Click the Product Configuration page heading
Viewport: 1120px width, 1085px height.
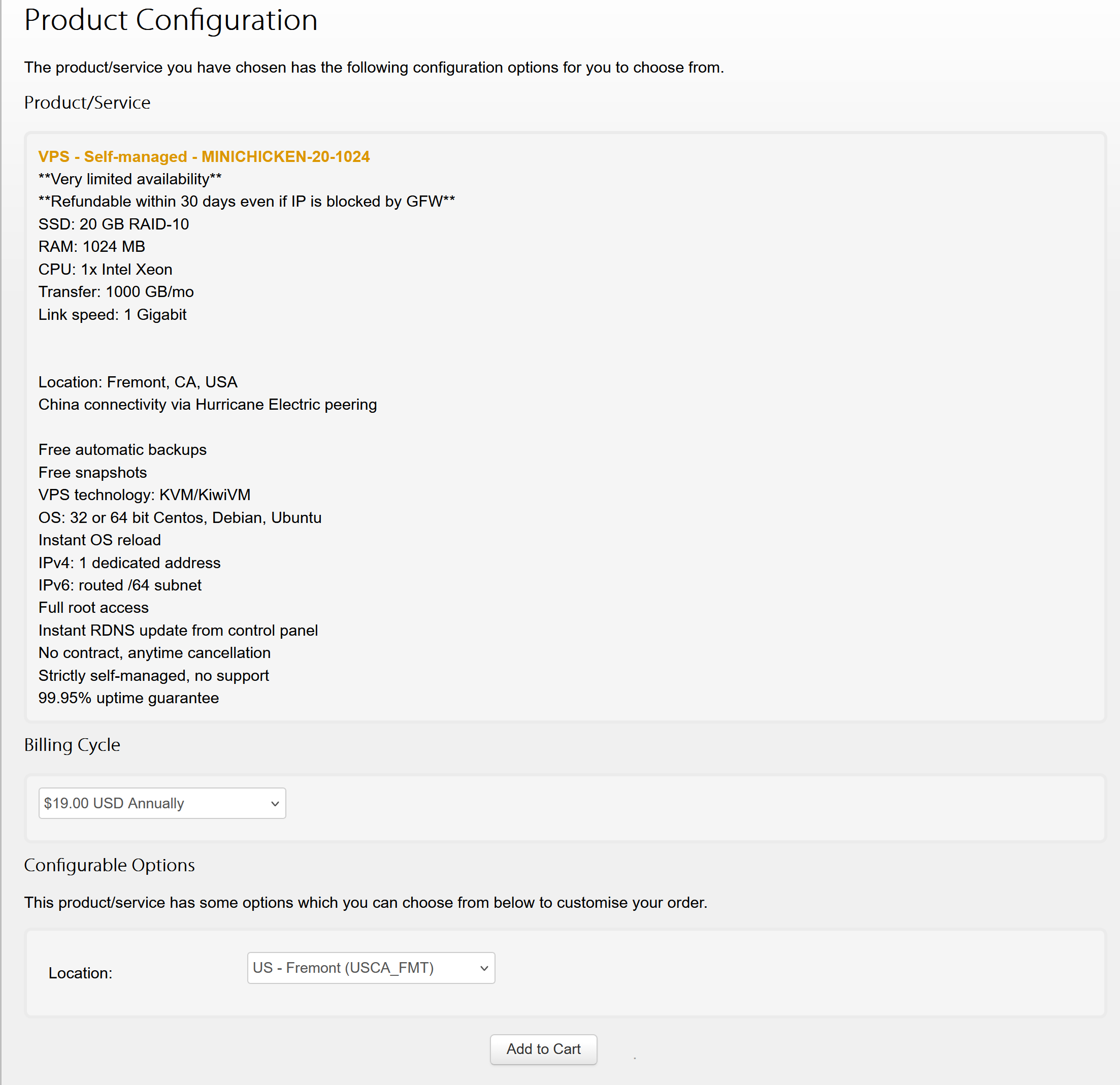[x=170, y=21]
